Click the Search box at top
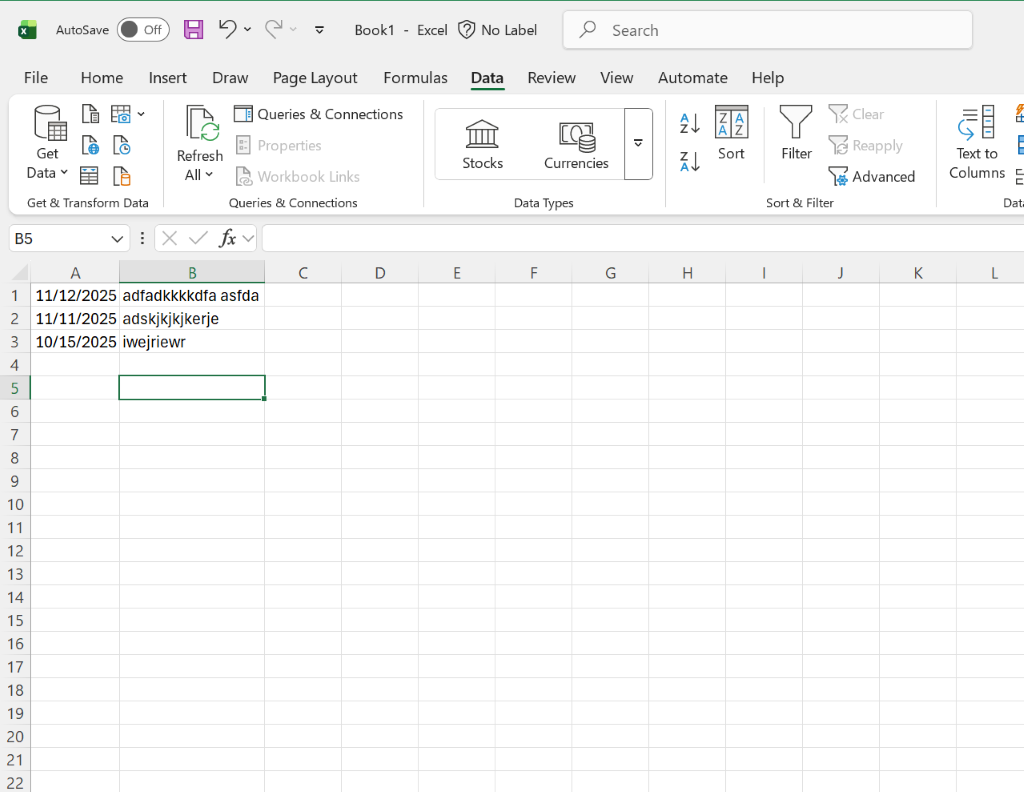 767,30
